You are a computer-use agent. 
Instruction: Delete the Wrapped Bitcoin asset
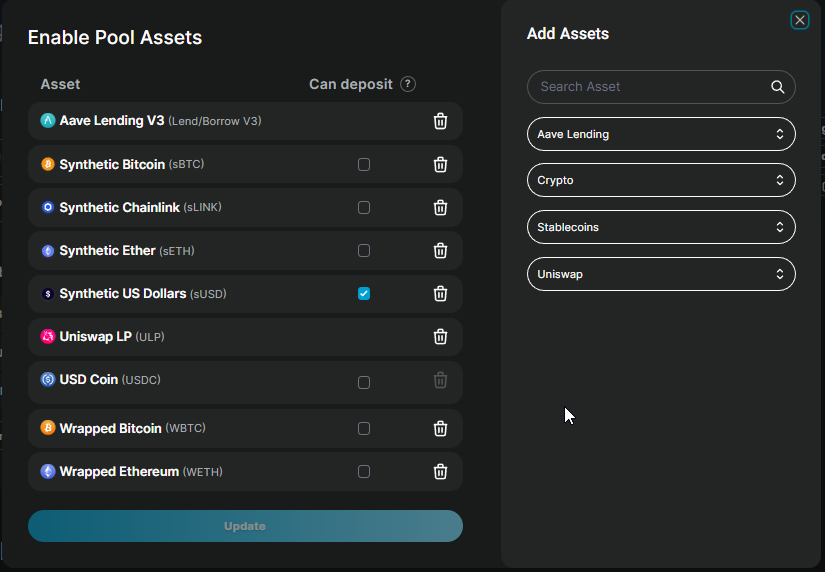[440, 428]
